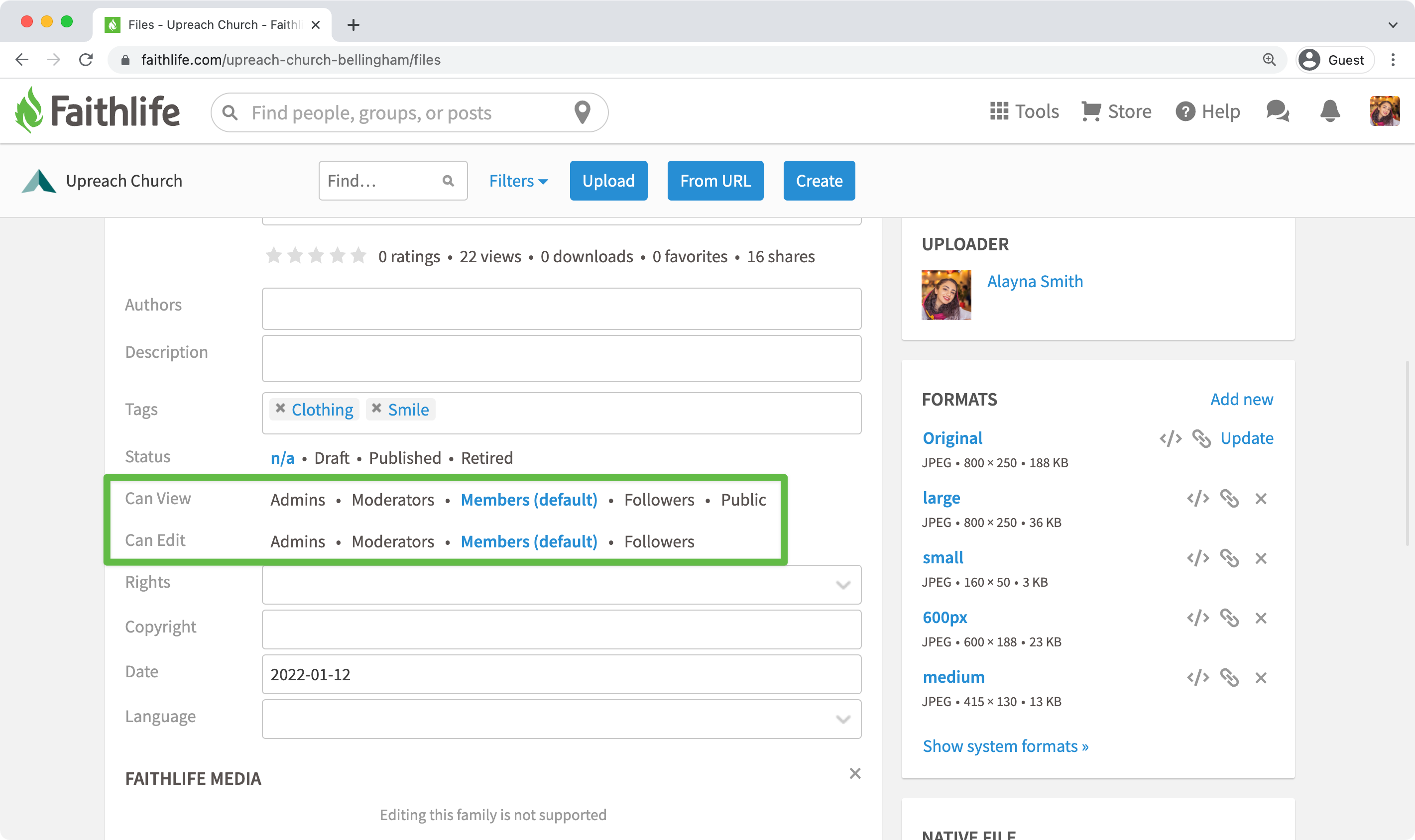Click the Upreach Church group logo
1415x840 pixels.
pos(38,181)
